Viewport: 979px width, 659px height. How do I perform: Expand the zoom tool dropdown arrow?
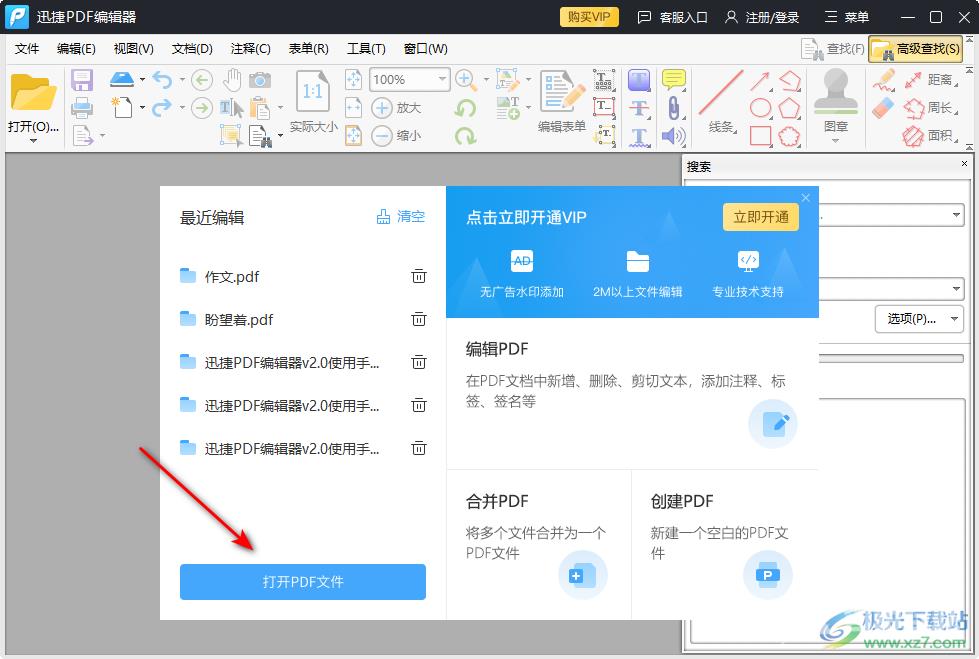point(486,80)
